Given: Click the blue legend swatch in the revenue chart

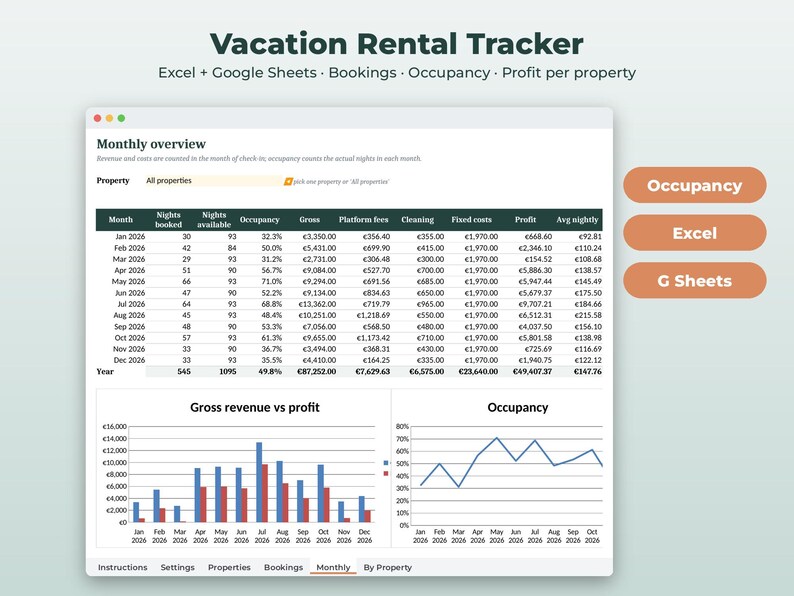Looking at the screenshot, I should point(386,463).
